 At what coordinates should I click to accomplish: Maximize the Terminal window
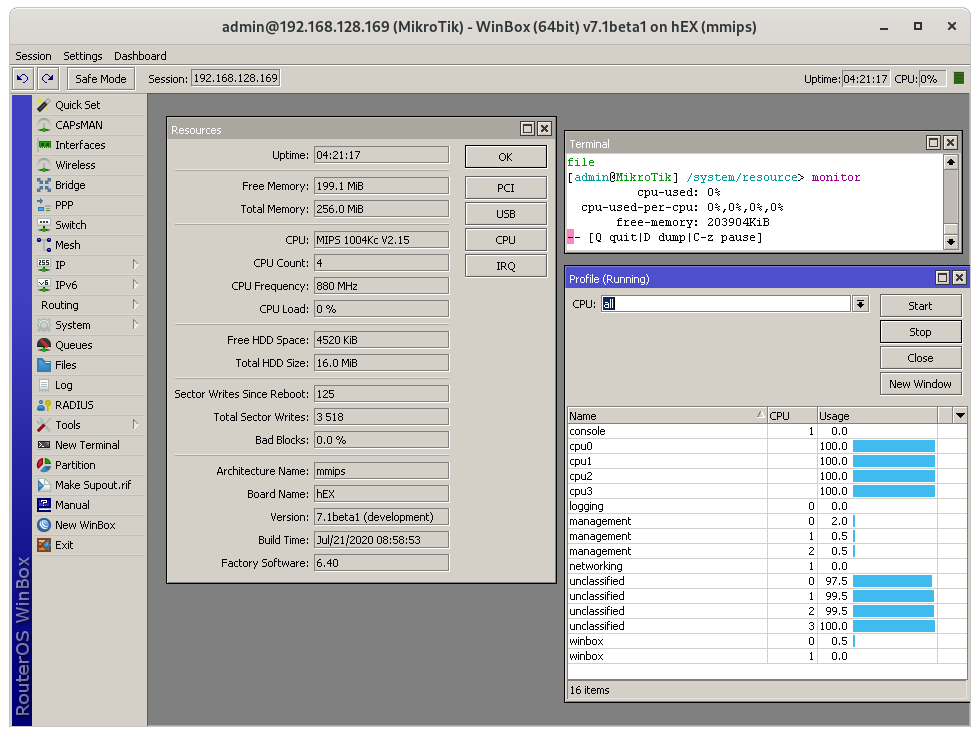(x=933, y=142)
